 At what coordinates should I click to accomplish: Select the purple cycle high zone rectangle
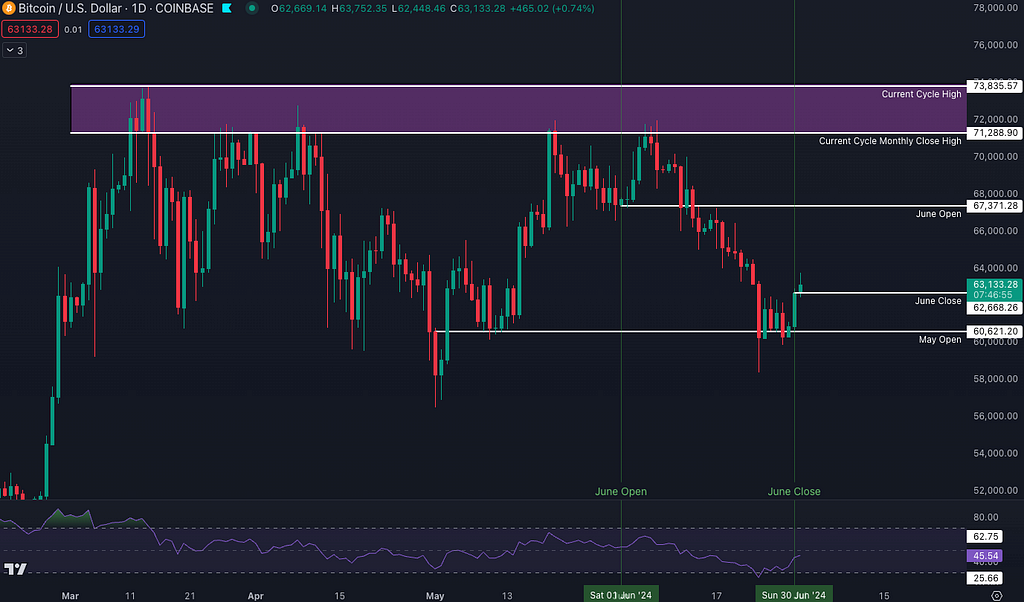(x=518, y=110)
